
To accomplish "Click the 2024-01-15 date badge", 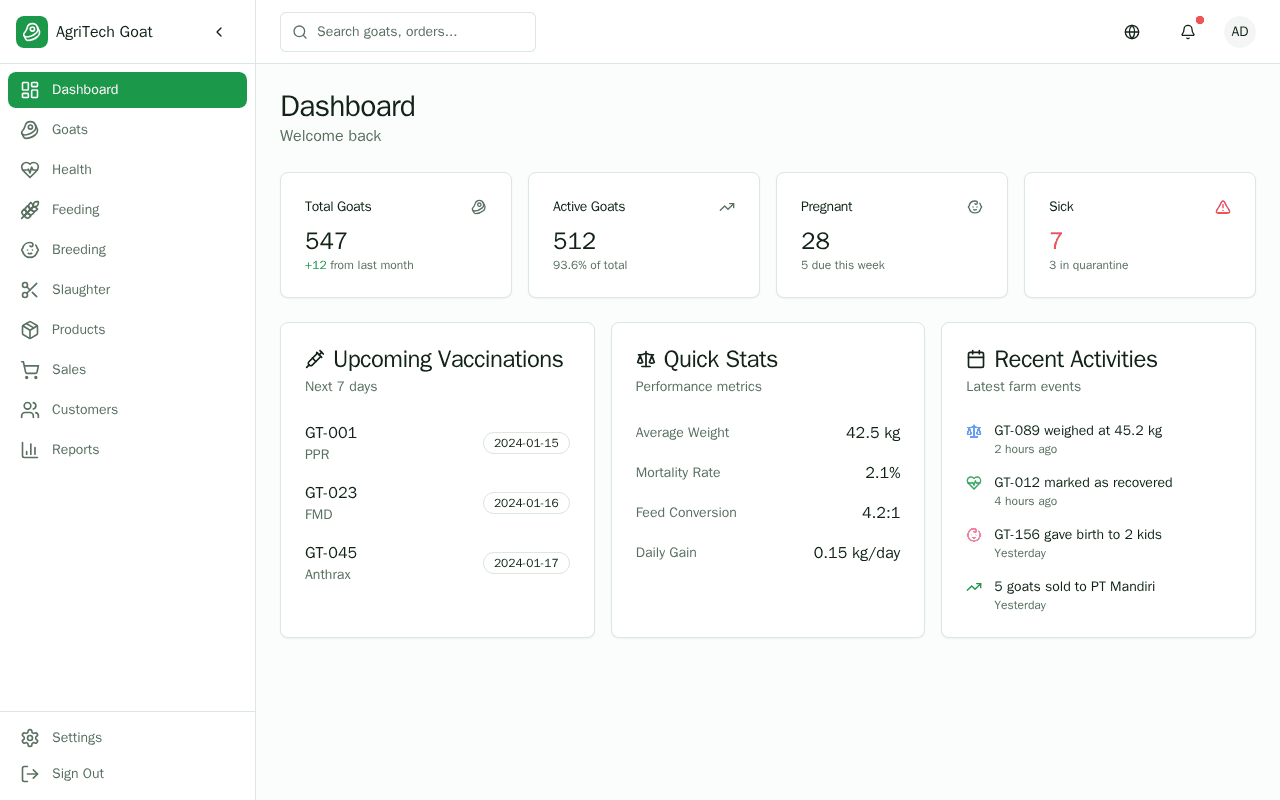I will (x=526, y=443).
